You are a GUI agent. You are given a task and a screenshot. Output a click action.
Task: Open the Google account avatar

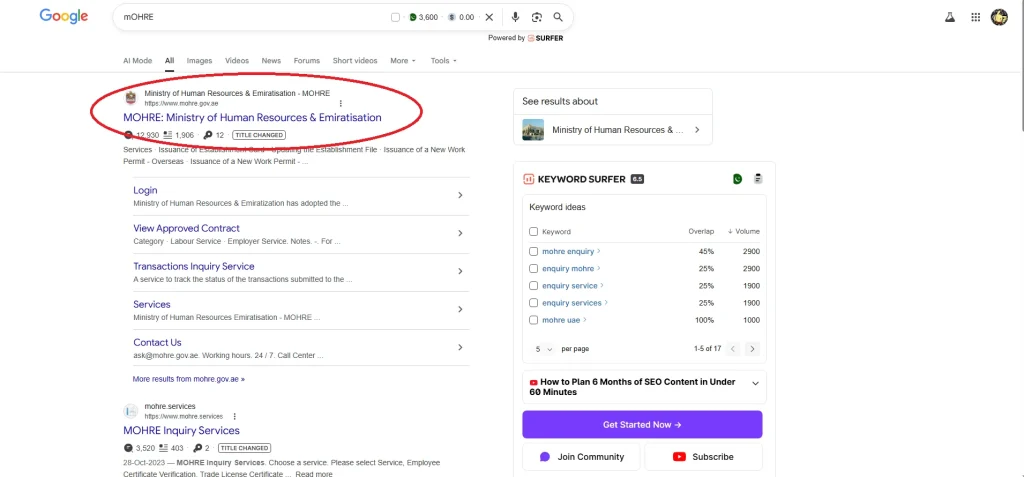(999, 18)
